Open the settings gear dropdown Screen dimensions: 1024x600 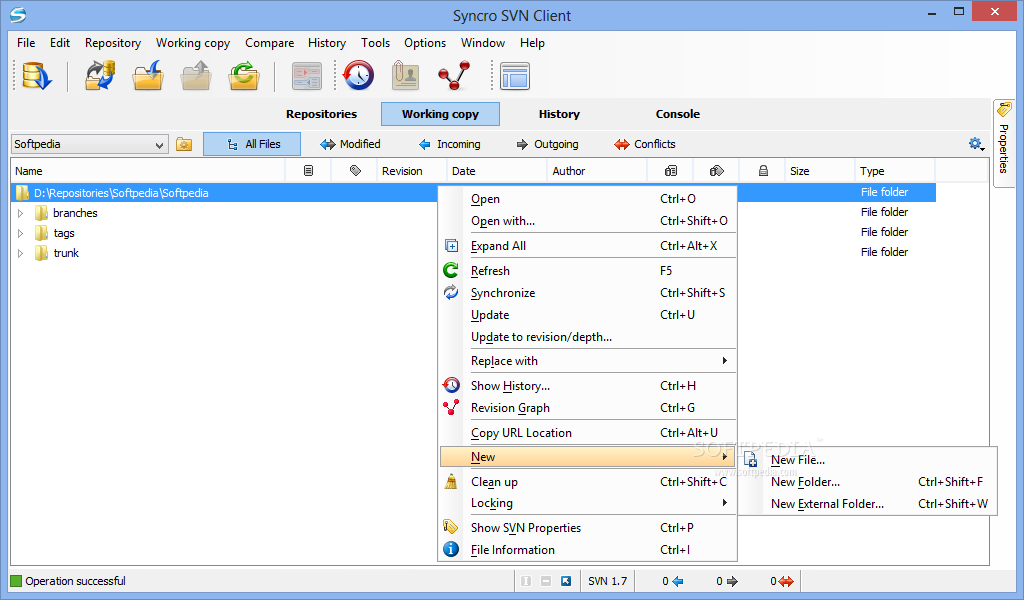point(976,144)
